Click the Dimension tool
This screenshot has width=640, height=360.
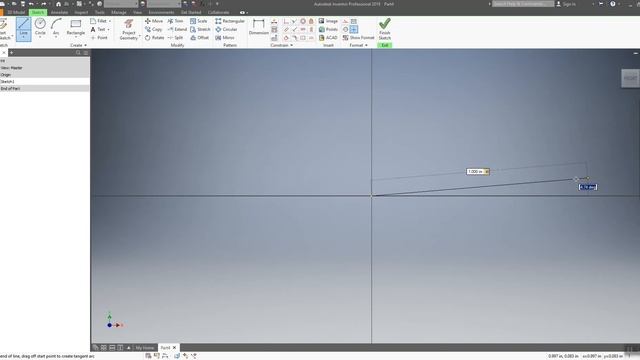coord(259,27)
